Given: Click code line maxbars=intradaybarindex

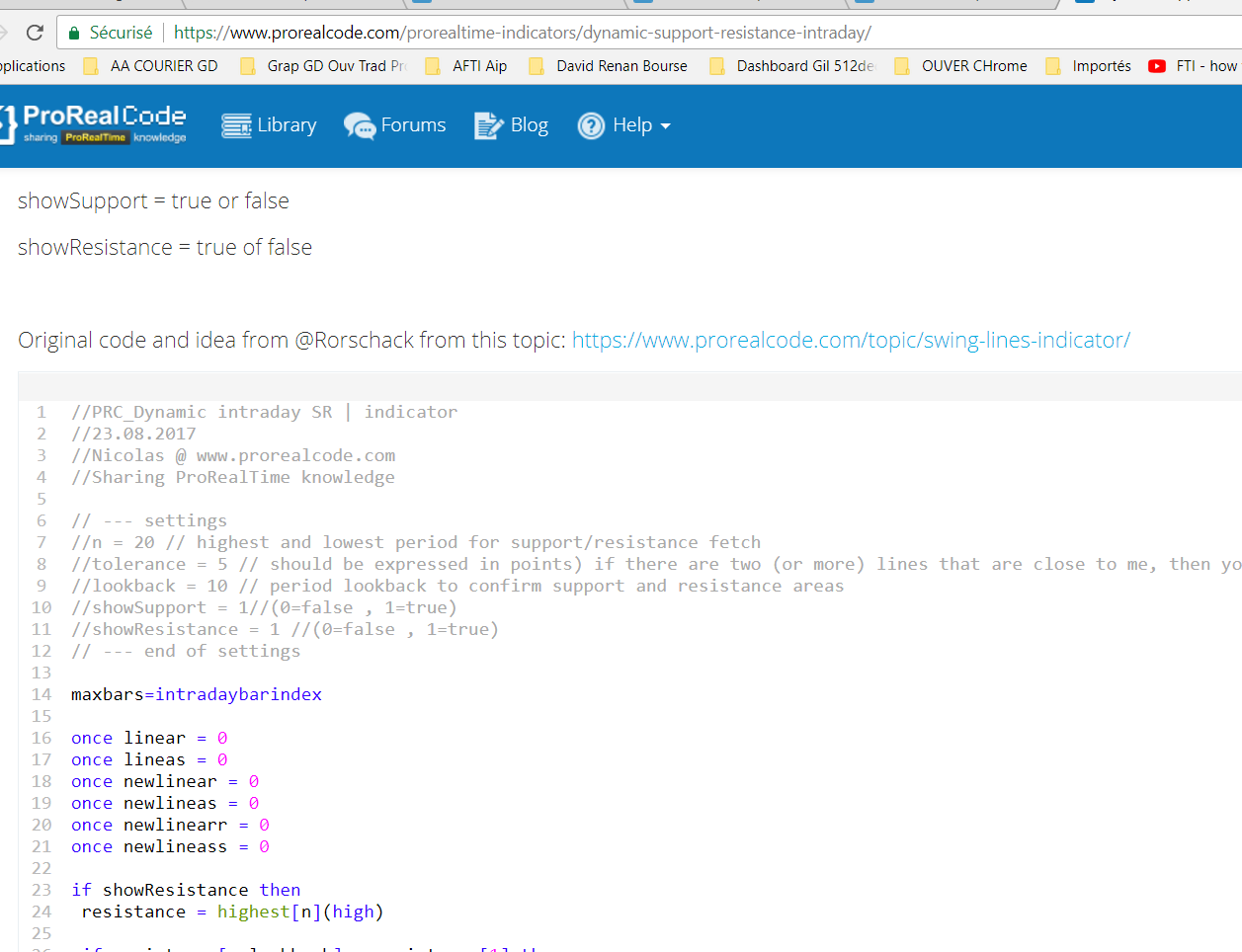Looking at the screenshot, I should point(197,694).
